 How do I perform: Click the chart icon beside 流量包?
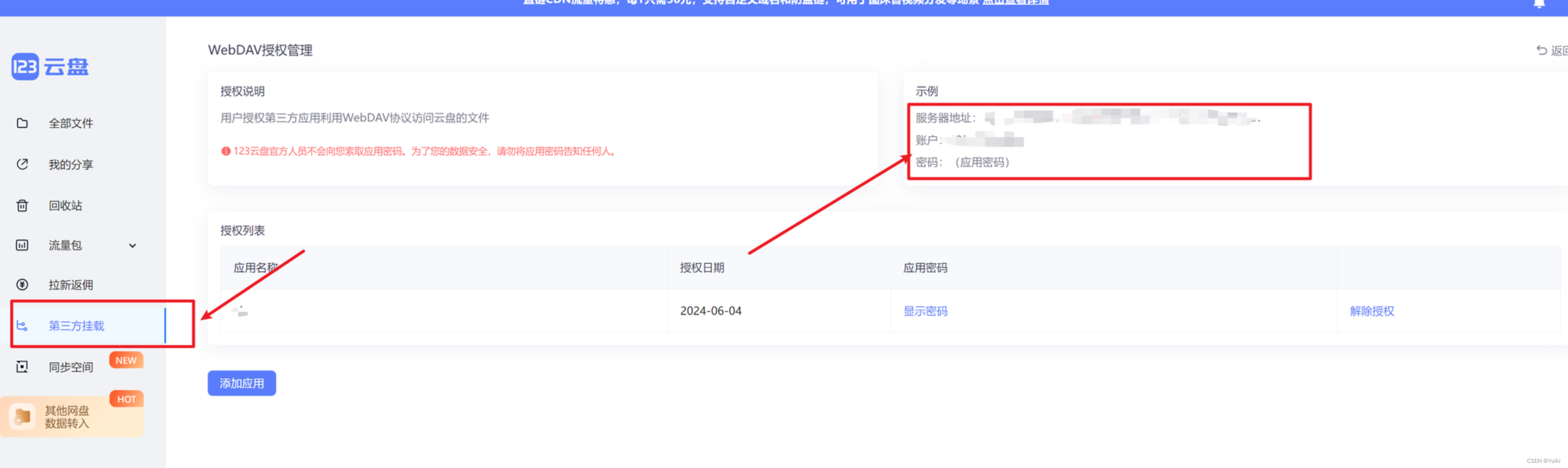click(22, 244)
